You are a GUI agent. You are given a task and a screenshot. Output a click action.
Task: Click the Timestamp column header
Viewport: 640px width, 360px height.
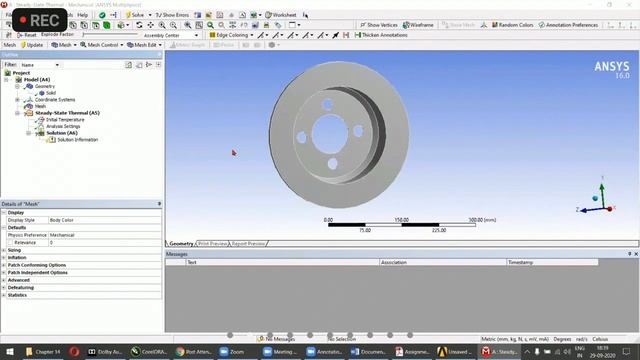[552, 262]
